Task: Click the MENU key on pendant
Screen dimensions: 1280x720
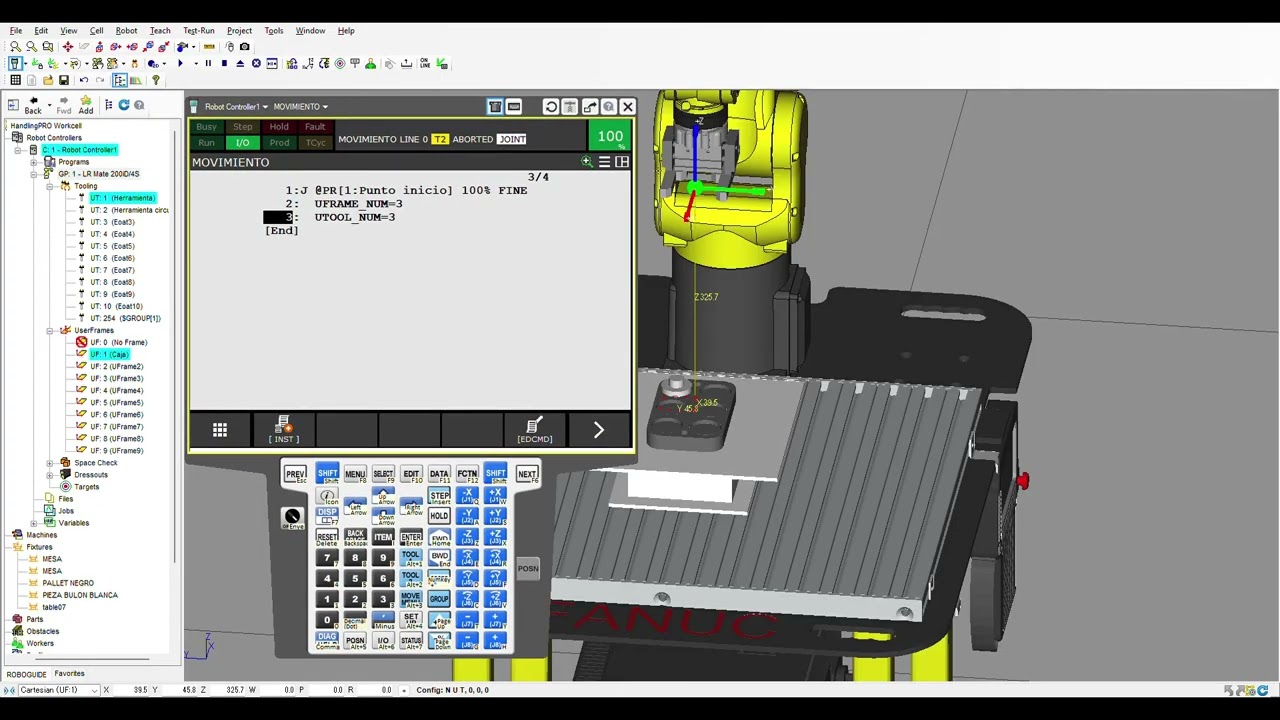Action: click(x=355, y=474)
